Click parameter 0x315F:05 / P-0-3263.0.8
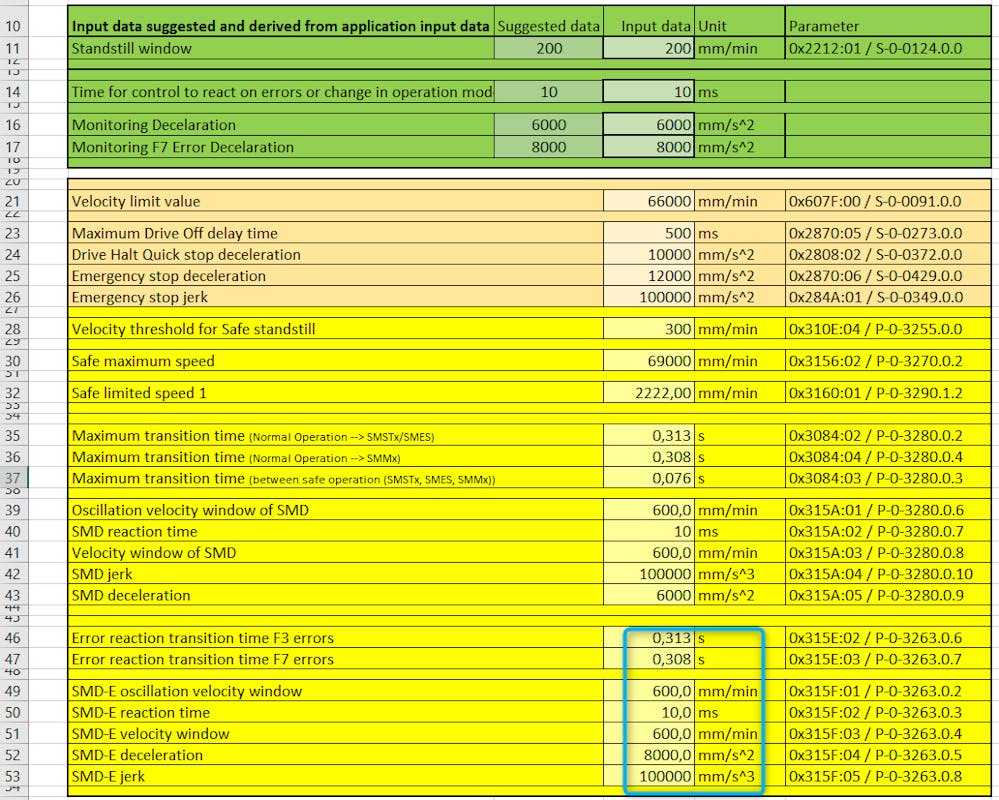The image size is (999, 800). tap(888, 776)
